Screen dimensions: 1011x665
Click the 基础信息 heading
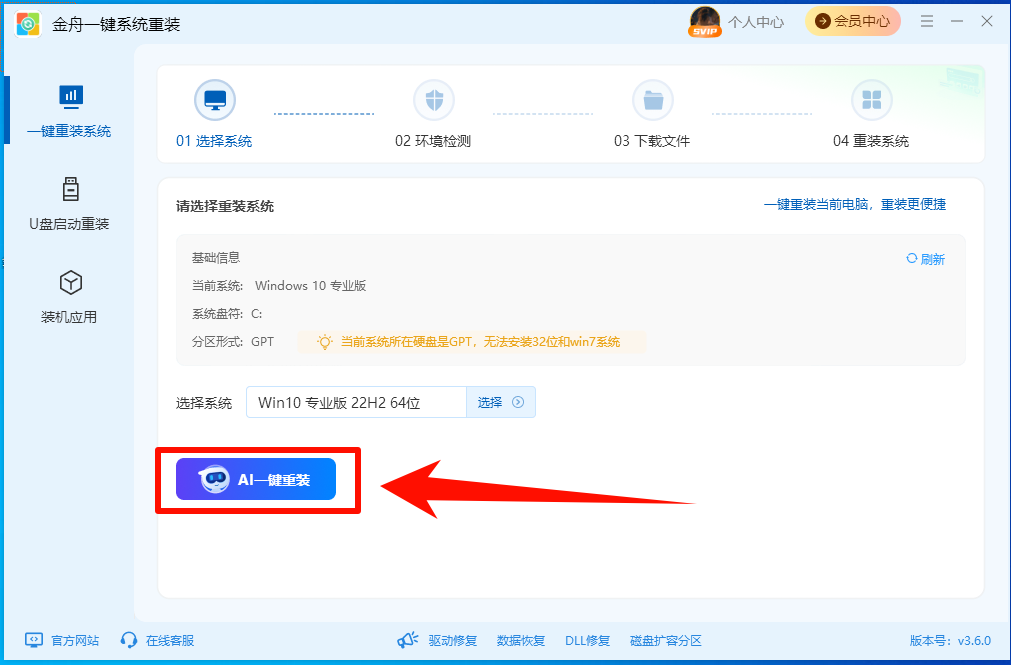click(216, 257)
